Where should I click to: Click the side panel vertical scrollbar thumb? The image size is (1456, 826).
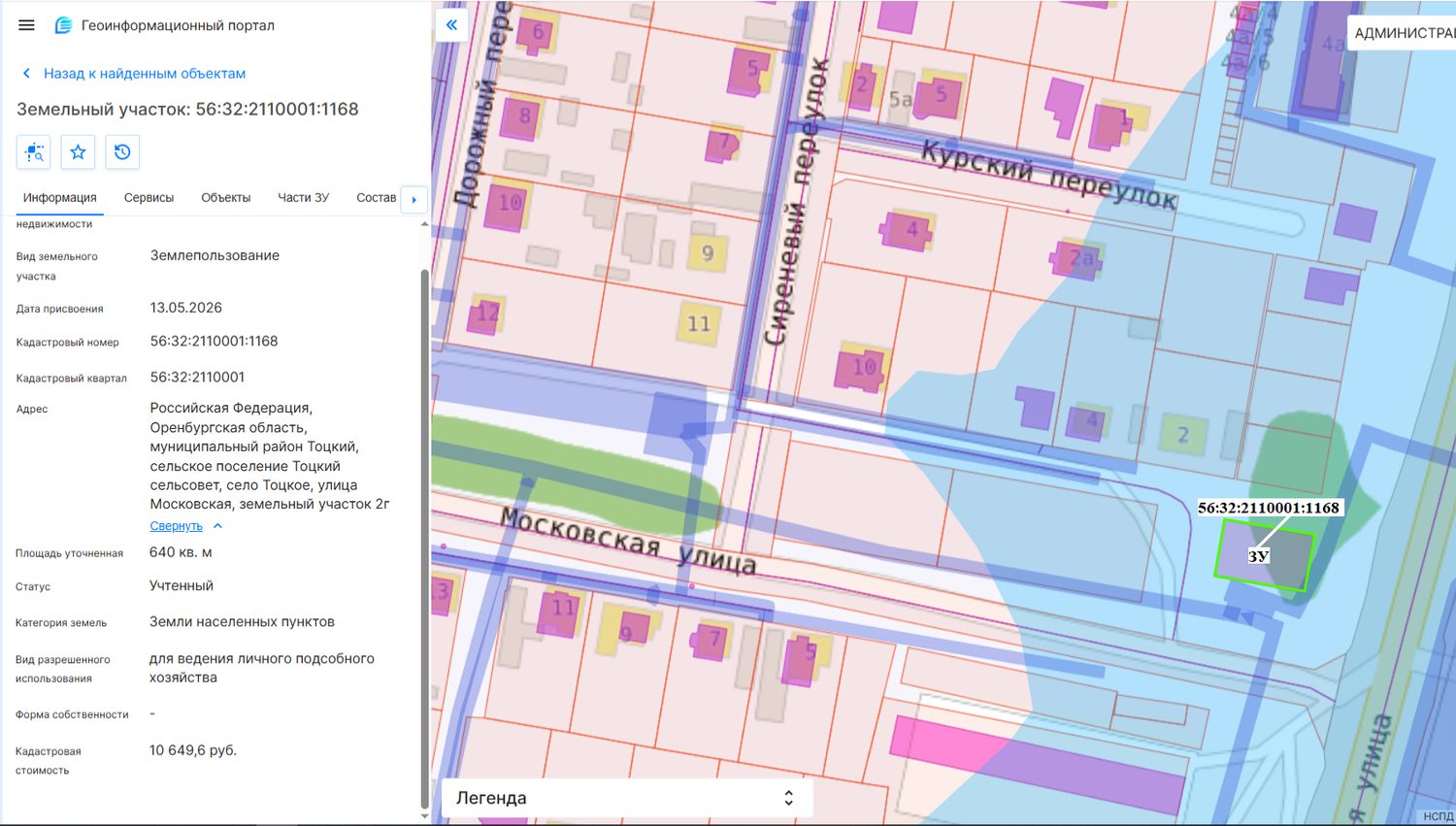(424, 539)
